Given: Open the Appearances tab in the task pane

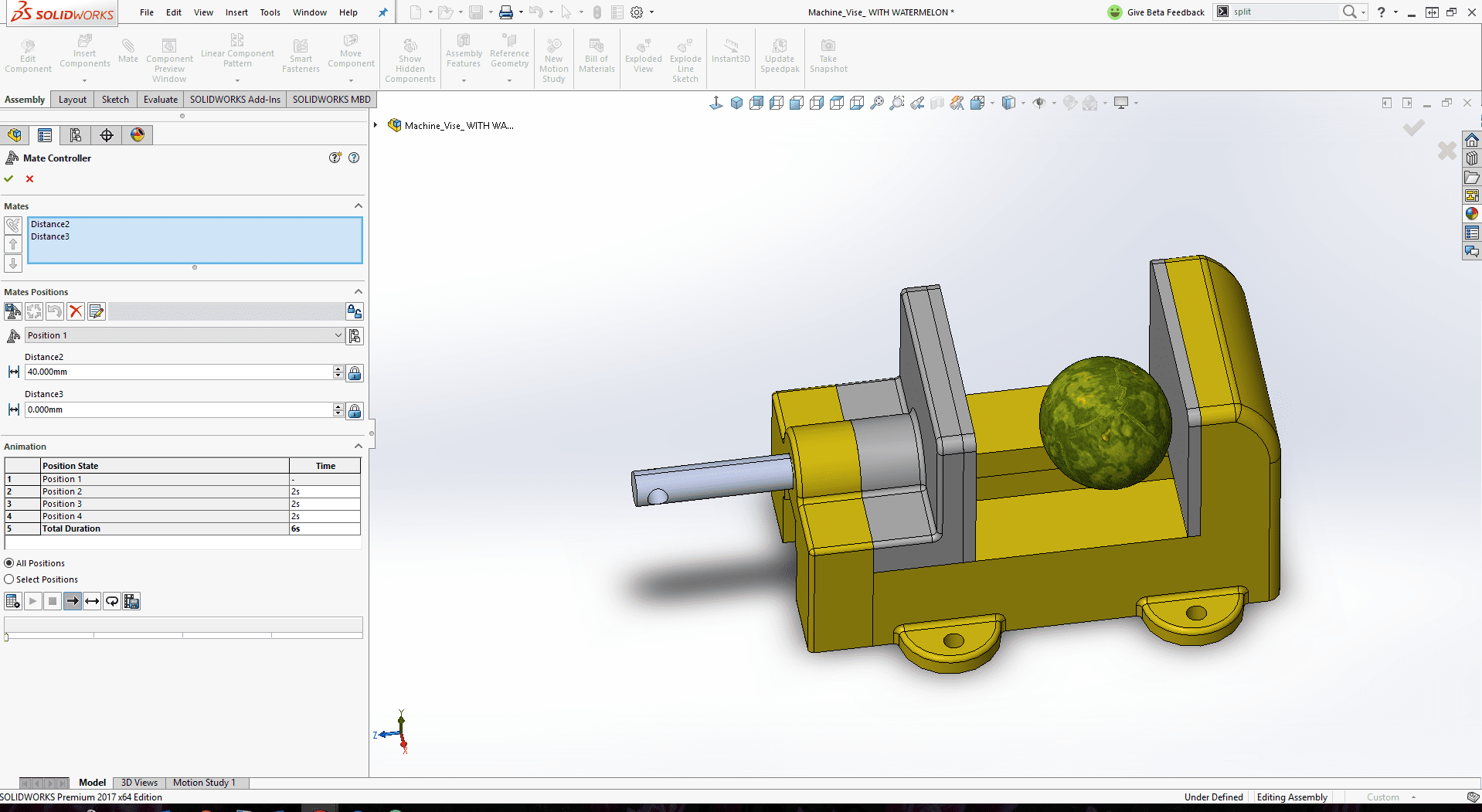Looking at the screenshot, I should 1471,214.
